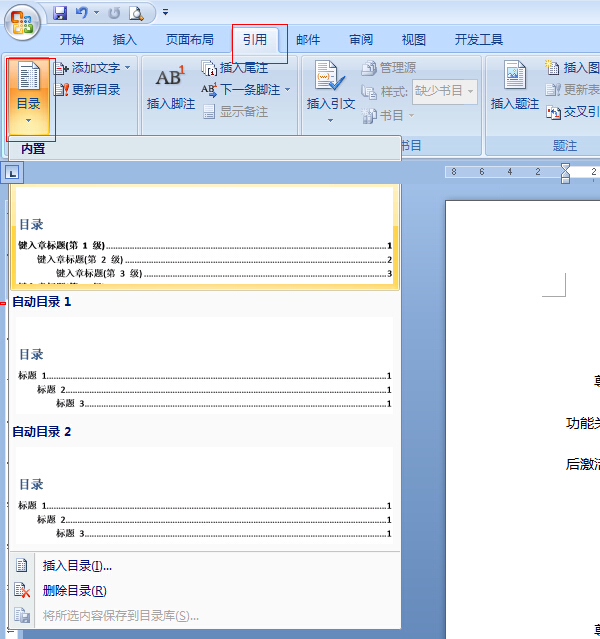The height and width of the screenshot is (639, 600).
Task: Open 管理源 source manager
Action: click(x=389, y=68)
